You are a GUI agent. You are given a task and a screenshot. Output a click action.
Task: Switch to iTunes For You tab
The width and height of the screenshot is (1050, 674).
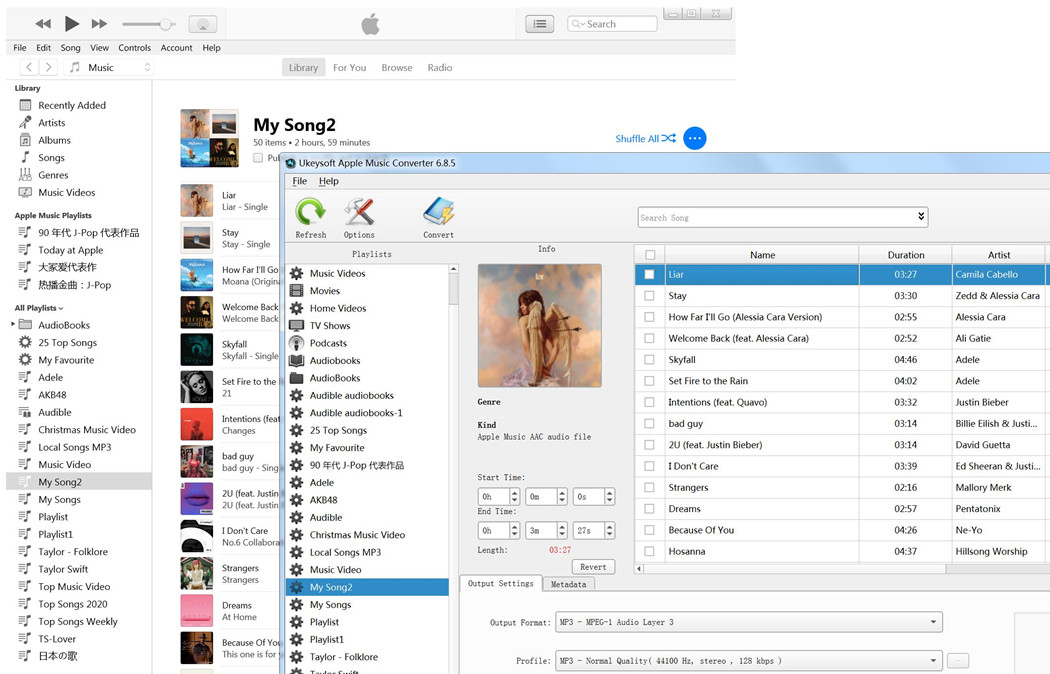click(350, 68)
